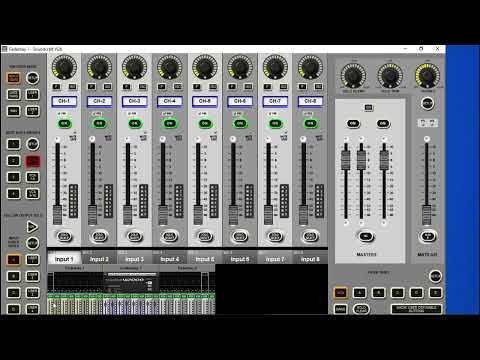Screen dimensions: 480x360
Task: Click the middle Faderbay header in console overview
Action: (131, 268)
